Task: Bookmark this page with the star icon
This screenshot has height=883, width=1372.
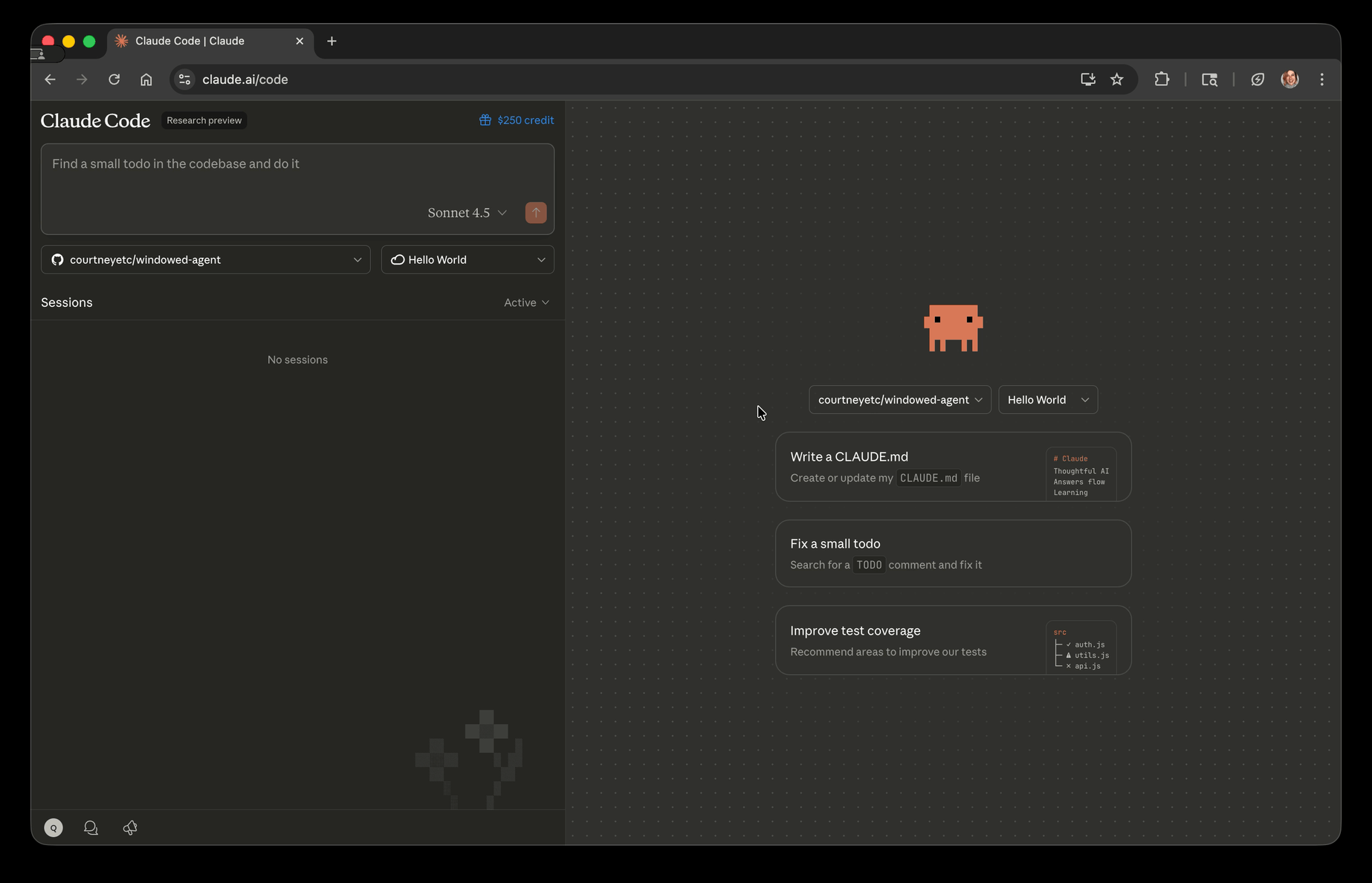Action: coord(1116,80)
